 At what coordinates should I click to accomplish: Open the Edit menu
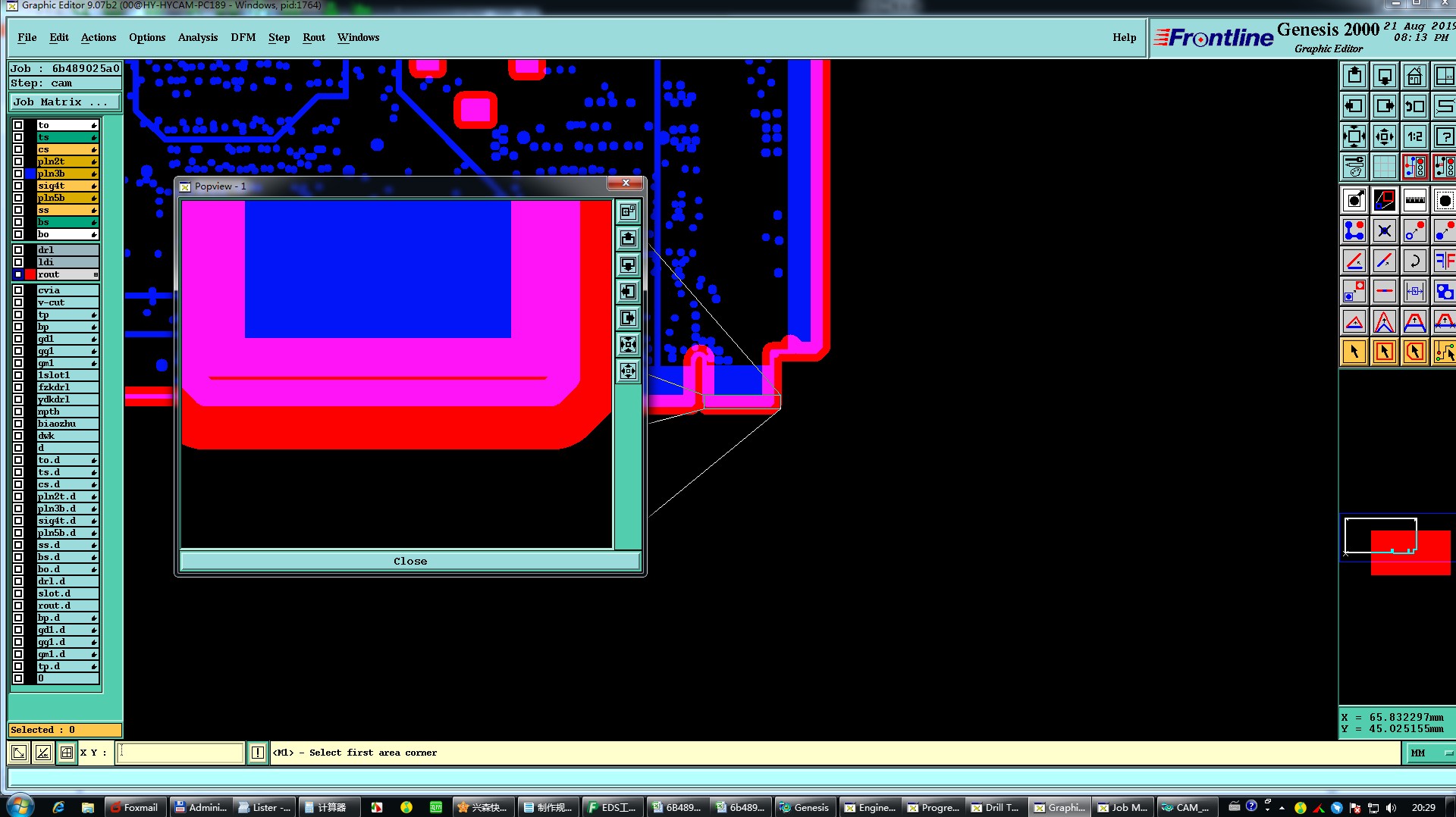click(x=59, y=37)
